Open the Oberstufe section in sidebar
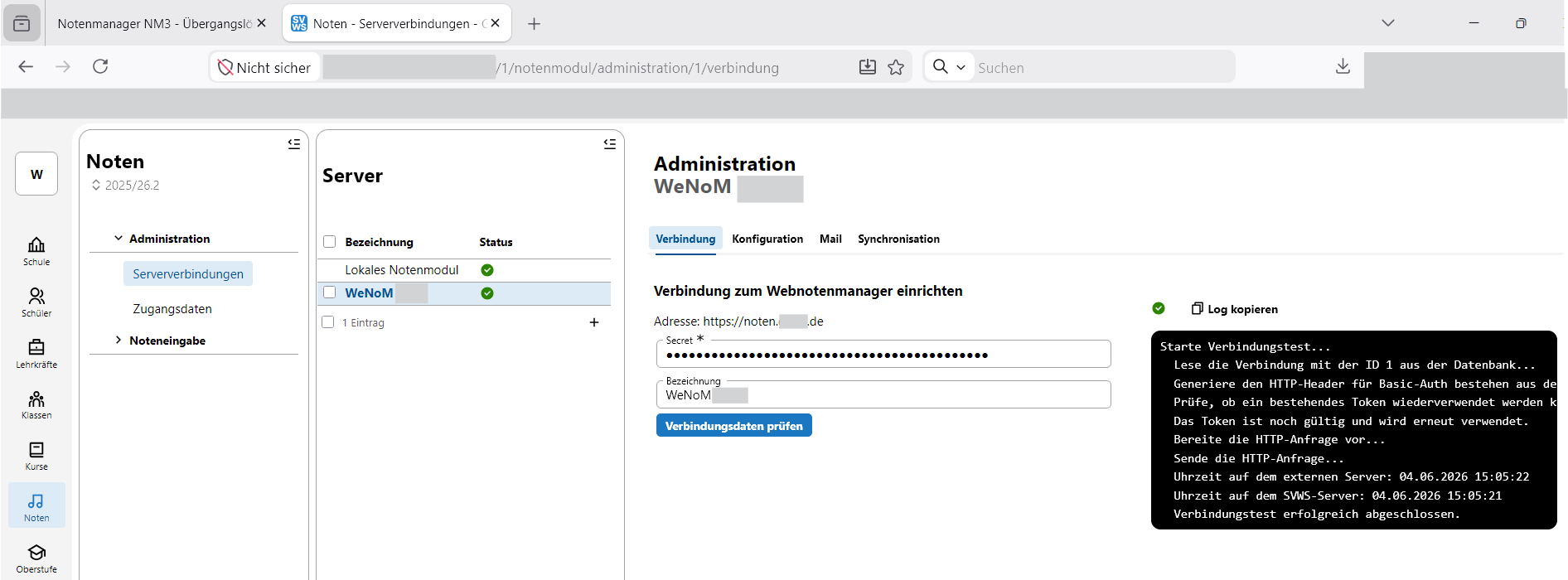 pos(36,559)
